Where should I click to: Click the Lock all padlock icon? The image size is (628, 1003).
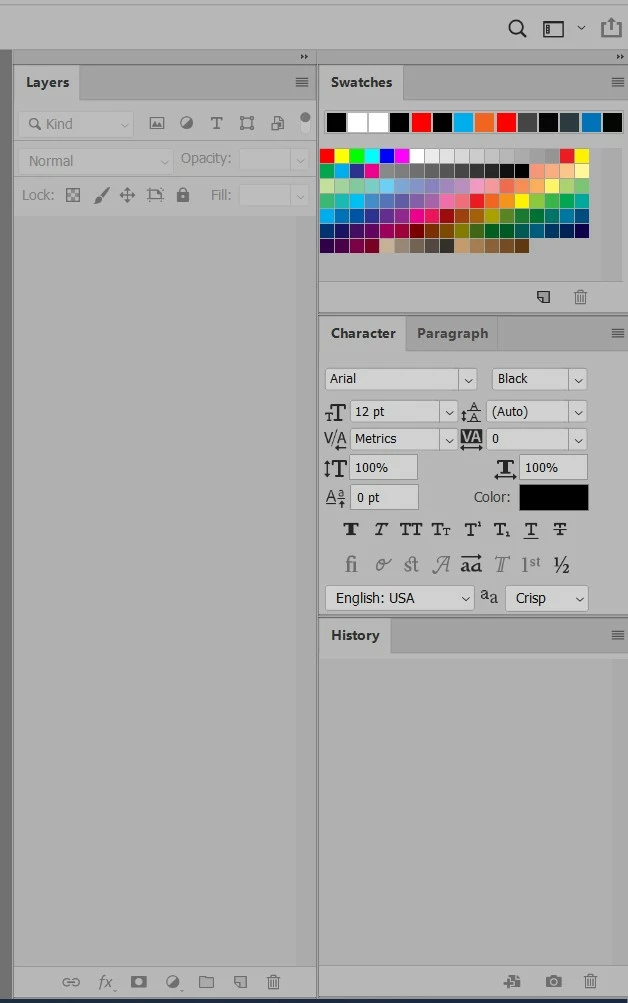183,194
